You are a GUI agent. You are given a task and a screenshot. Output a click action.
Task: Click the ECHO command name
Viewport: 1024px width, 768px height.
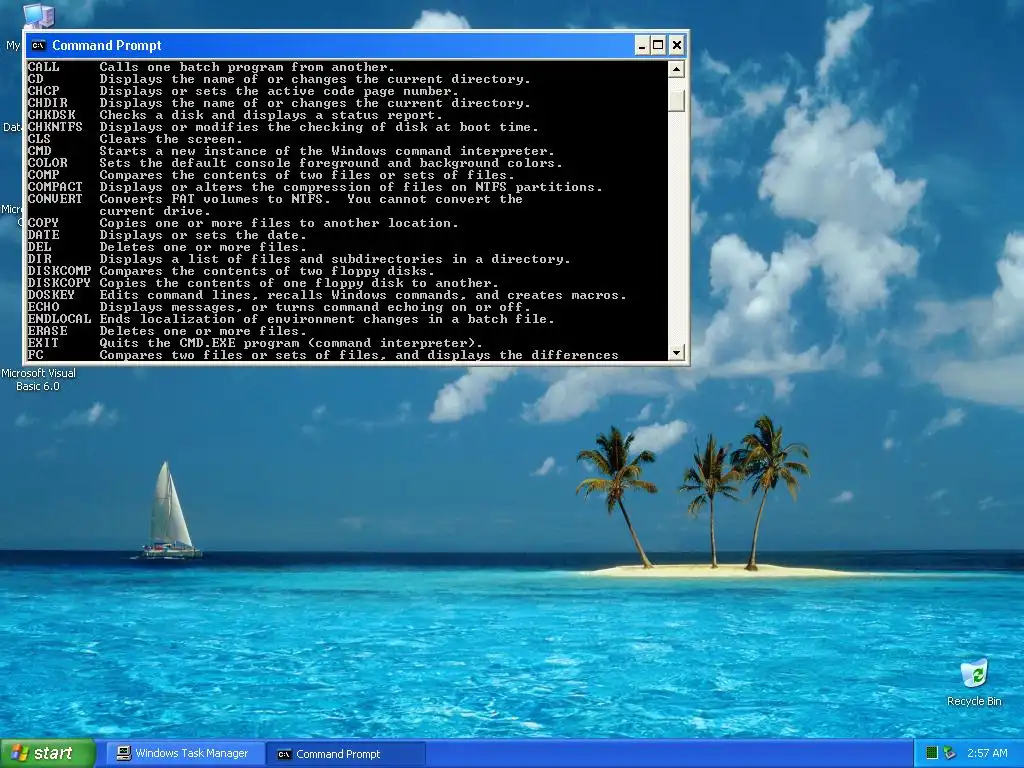point(43,307)
